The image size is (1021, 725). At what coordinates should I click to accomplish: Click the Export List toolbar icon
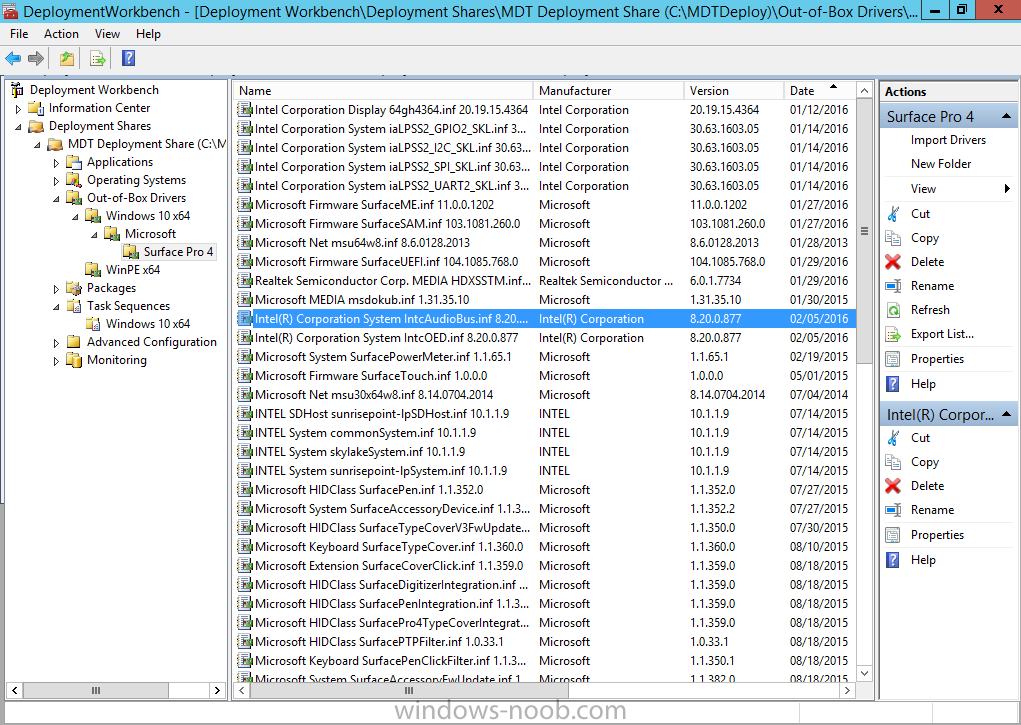pyautogui.click(x=98, y=59)
